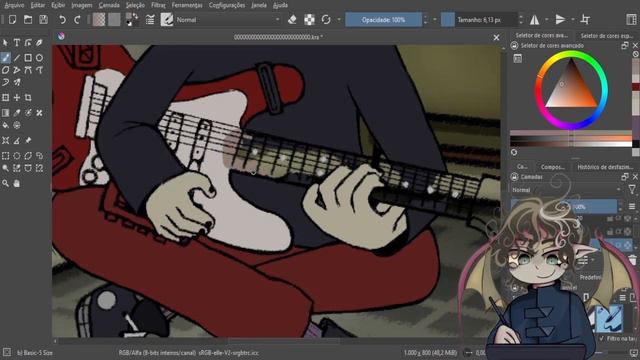Expand vertical mirror options arrow

coord(573,20)
